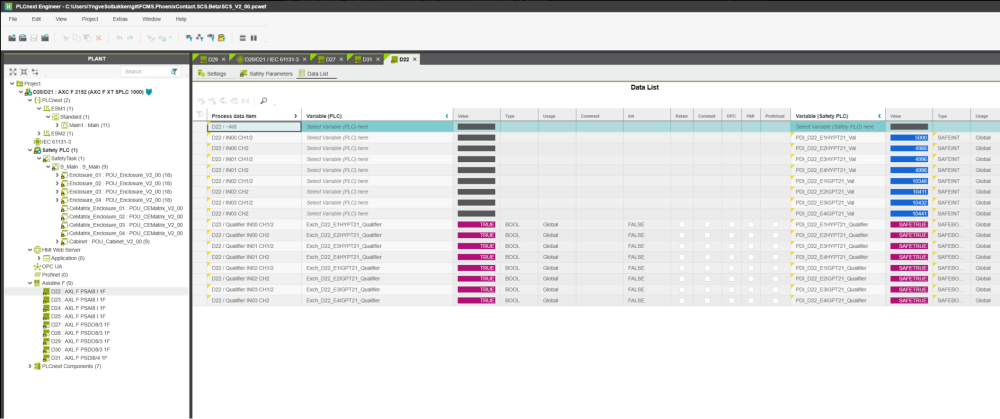Click the red Delete X toolbar icon
The height and width of the screenshot is (419, 1000).
click(98, 38)
